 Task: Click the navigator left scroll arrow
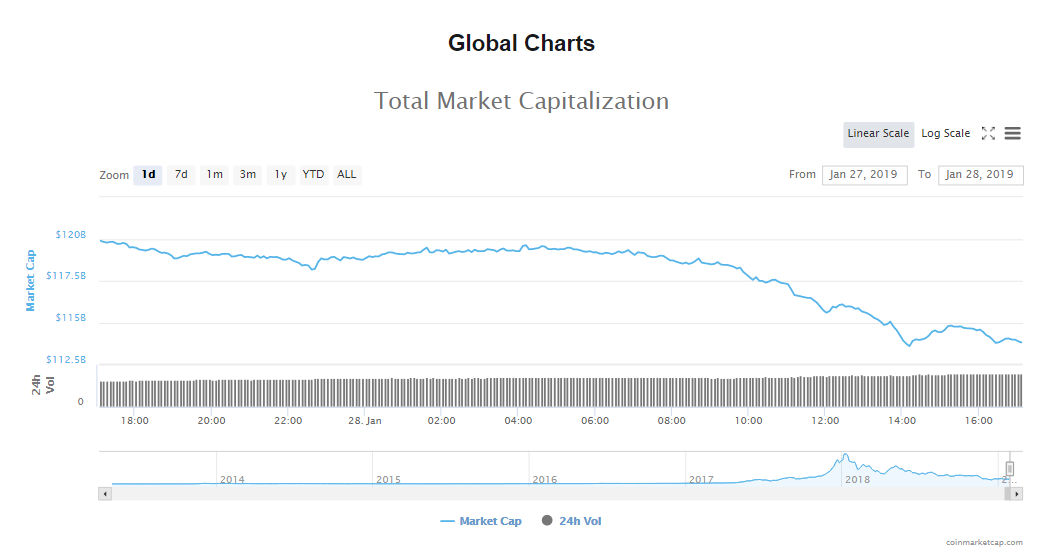point(104,494)
